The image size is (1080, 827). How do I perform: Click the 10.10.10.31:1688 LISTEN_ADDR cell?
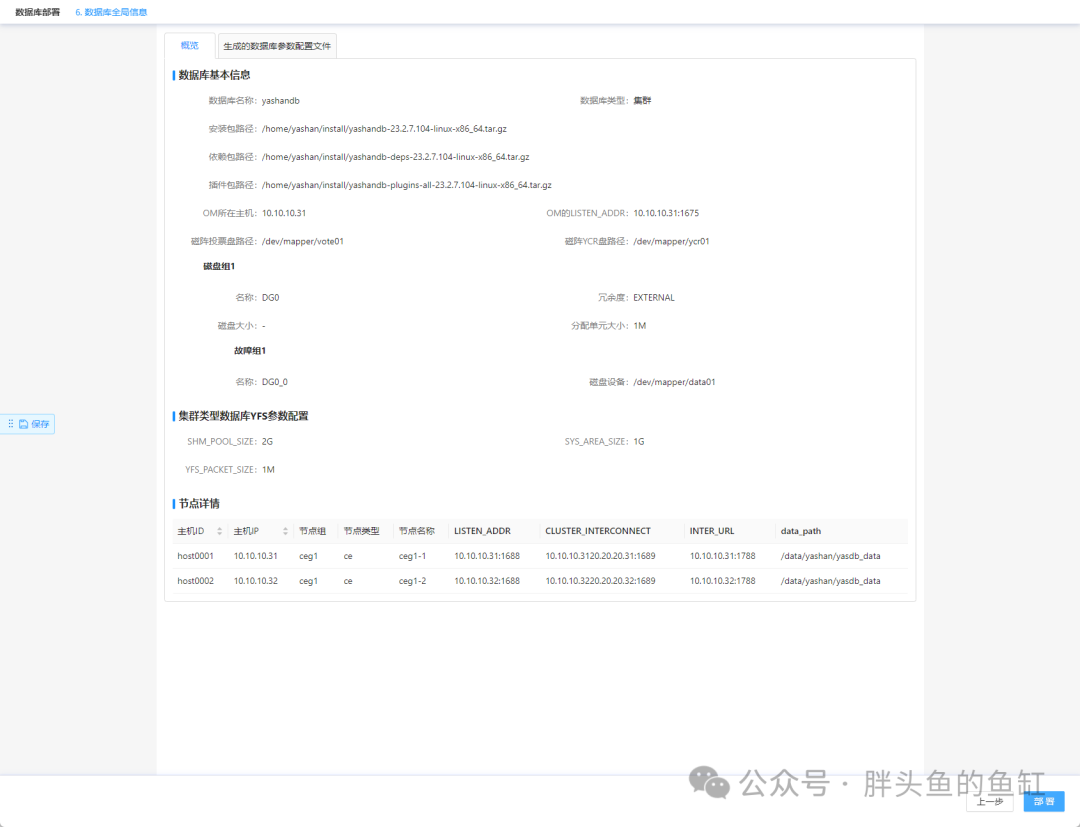[487, 556]
